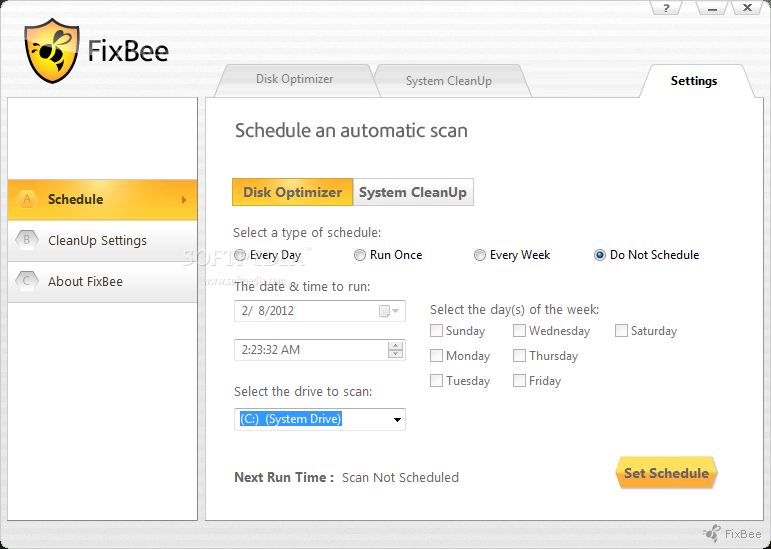
Task: Click the hexagon A icon beside Schedule
Action: (x=27, y=199)
